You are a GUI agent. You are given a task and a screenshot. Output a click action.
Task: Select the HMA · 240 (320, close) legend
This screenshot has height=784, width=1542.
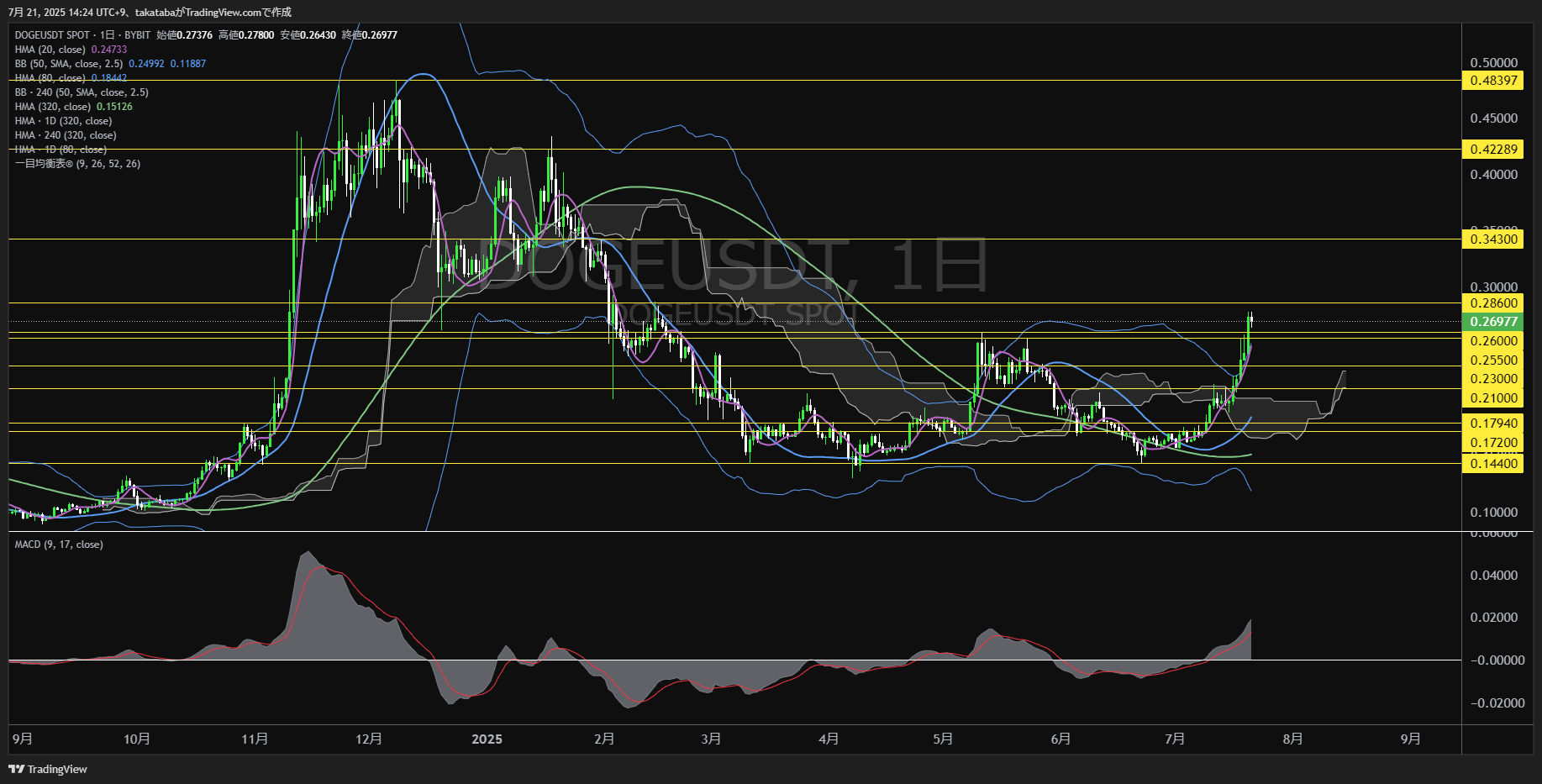point(66,135)
